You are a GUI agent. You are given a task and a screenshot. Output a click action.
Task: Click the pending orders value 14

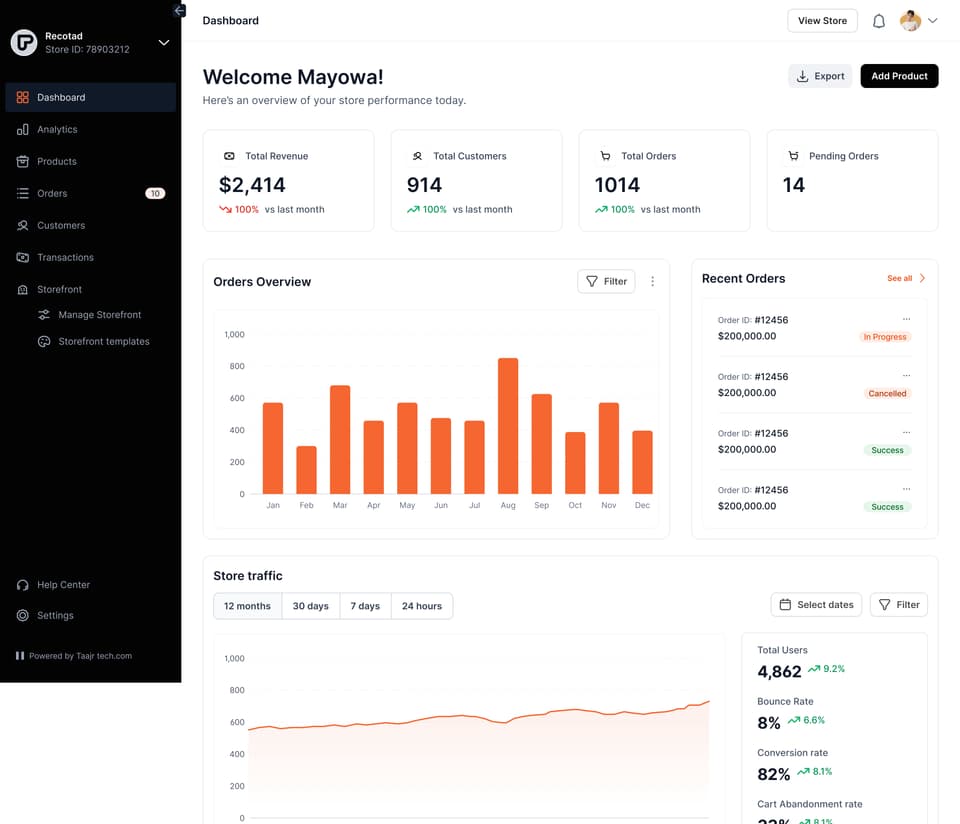coord(793,185)
